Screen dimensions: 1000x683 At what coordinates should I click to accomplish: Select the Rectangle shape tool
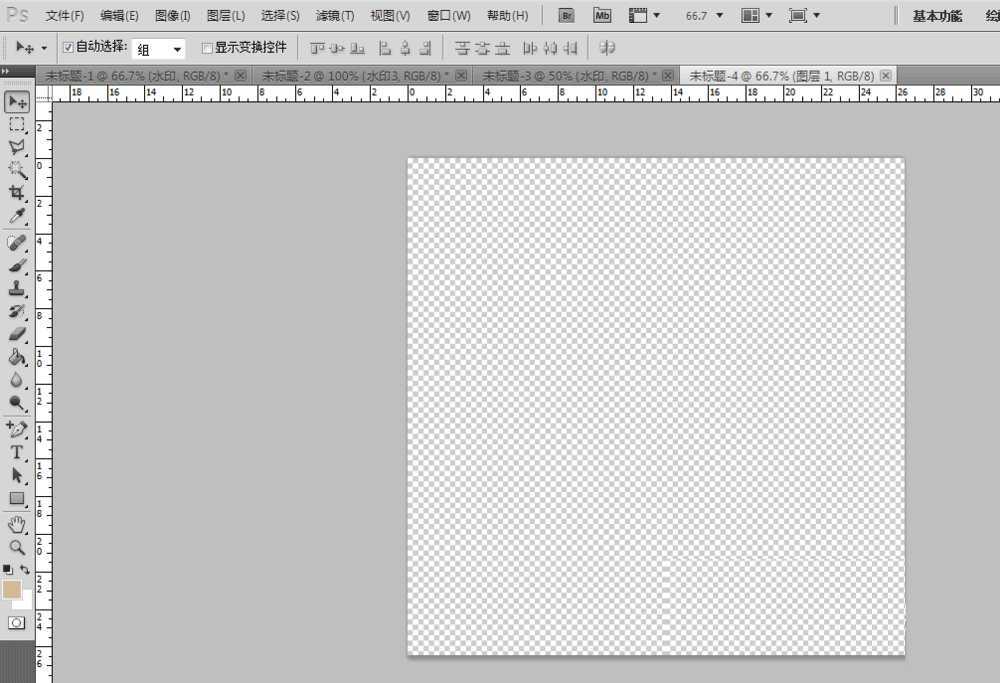click(x=17, y=498)
